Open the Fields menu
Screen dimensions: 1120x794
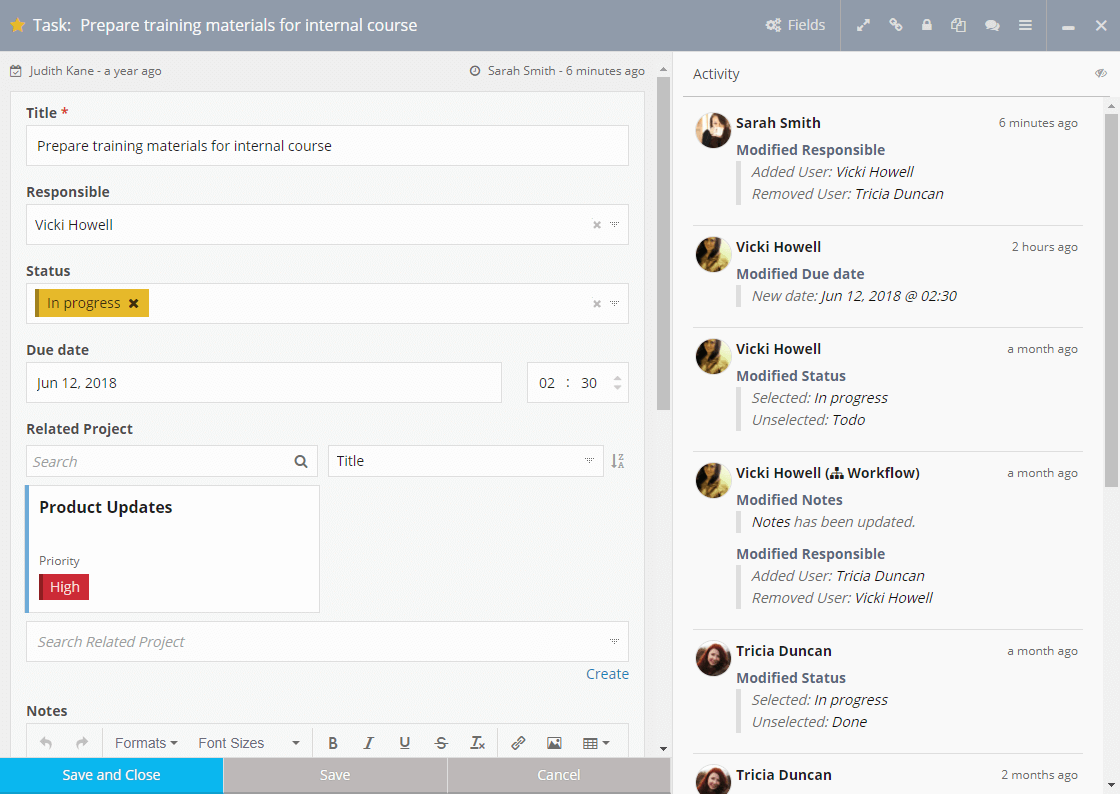(796, 25)
